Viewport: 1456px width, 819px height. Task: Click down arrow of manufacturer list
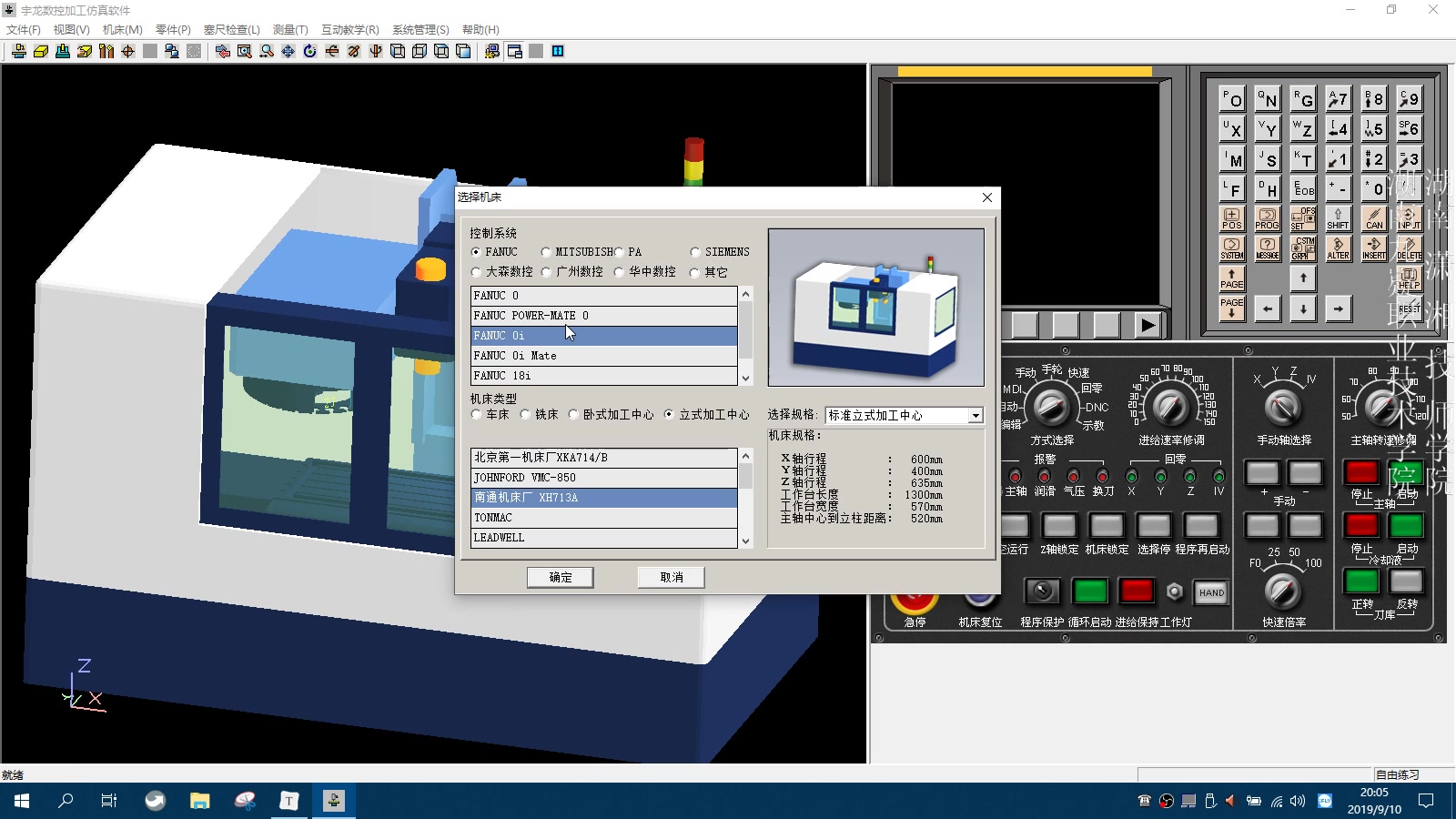pos(746,541)
